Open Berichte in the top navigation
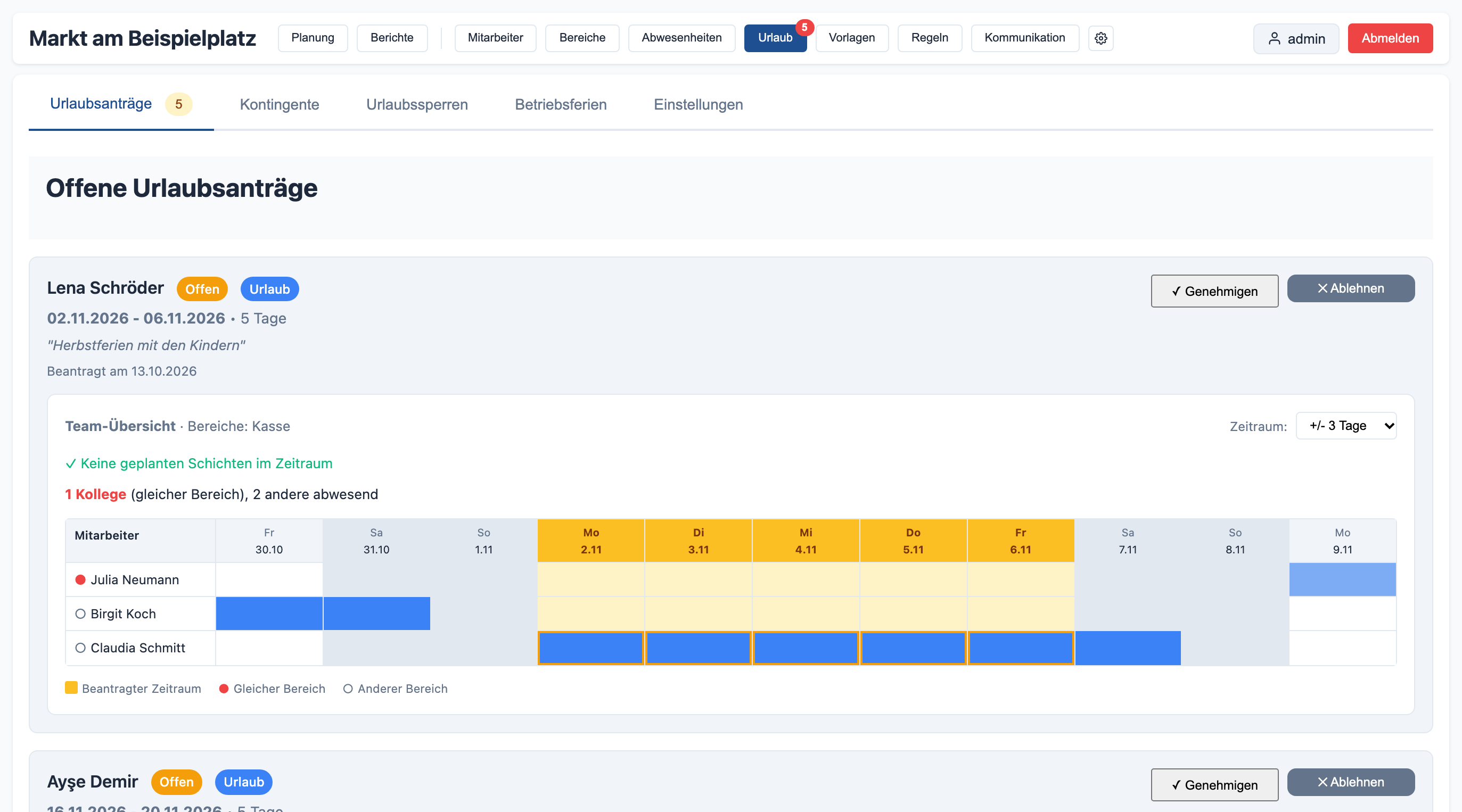The width and height of the screenshot is (1462, 812). pos(392,38)
